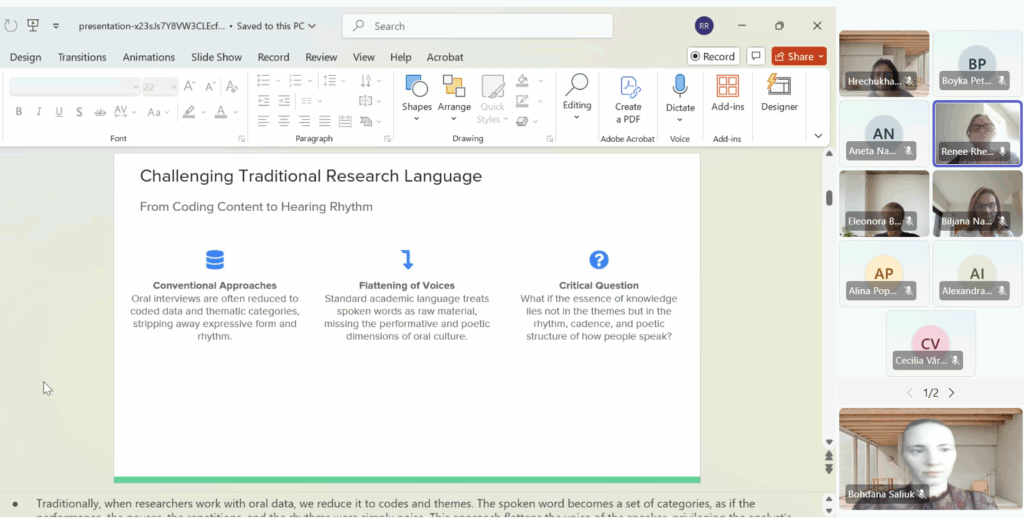
Task: Toggle Bold formatting
Action: point(19,112)
